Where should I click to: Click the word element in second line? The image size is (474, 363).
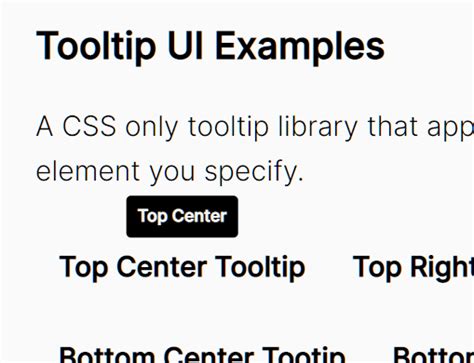[88, 171]
